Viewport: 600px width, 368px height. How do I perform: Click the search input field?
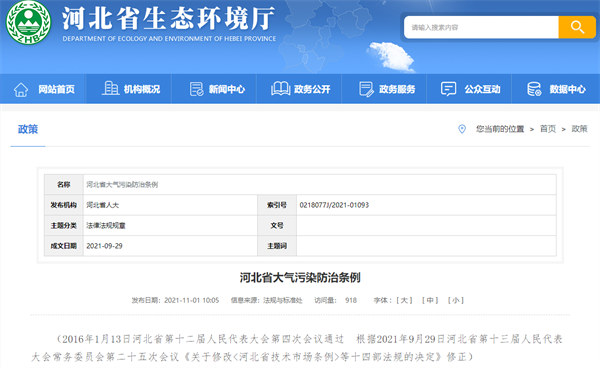pos(481,27)
